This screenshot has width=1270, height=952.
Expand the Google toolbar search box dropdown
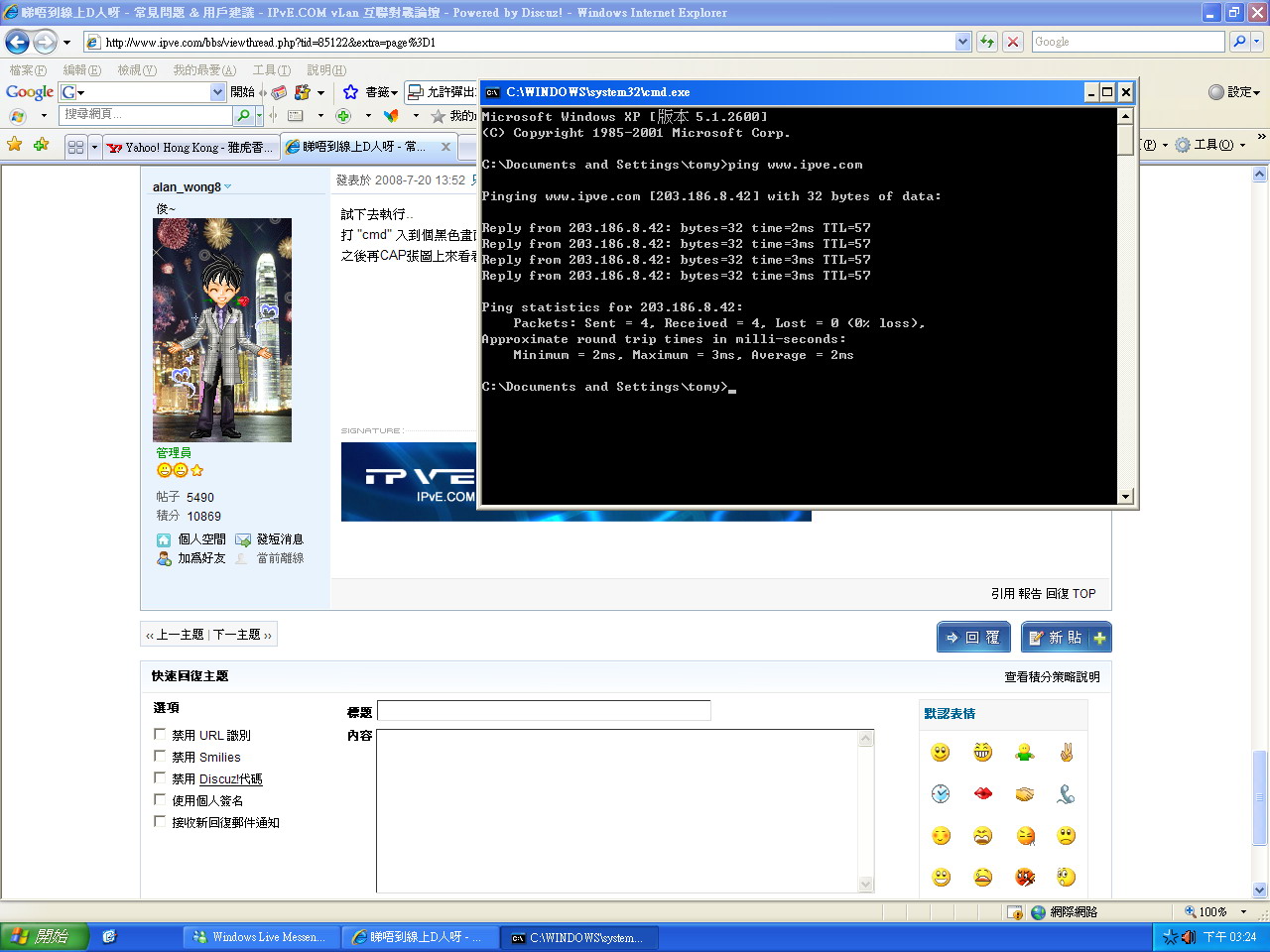218,92
